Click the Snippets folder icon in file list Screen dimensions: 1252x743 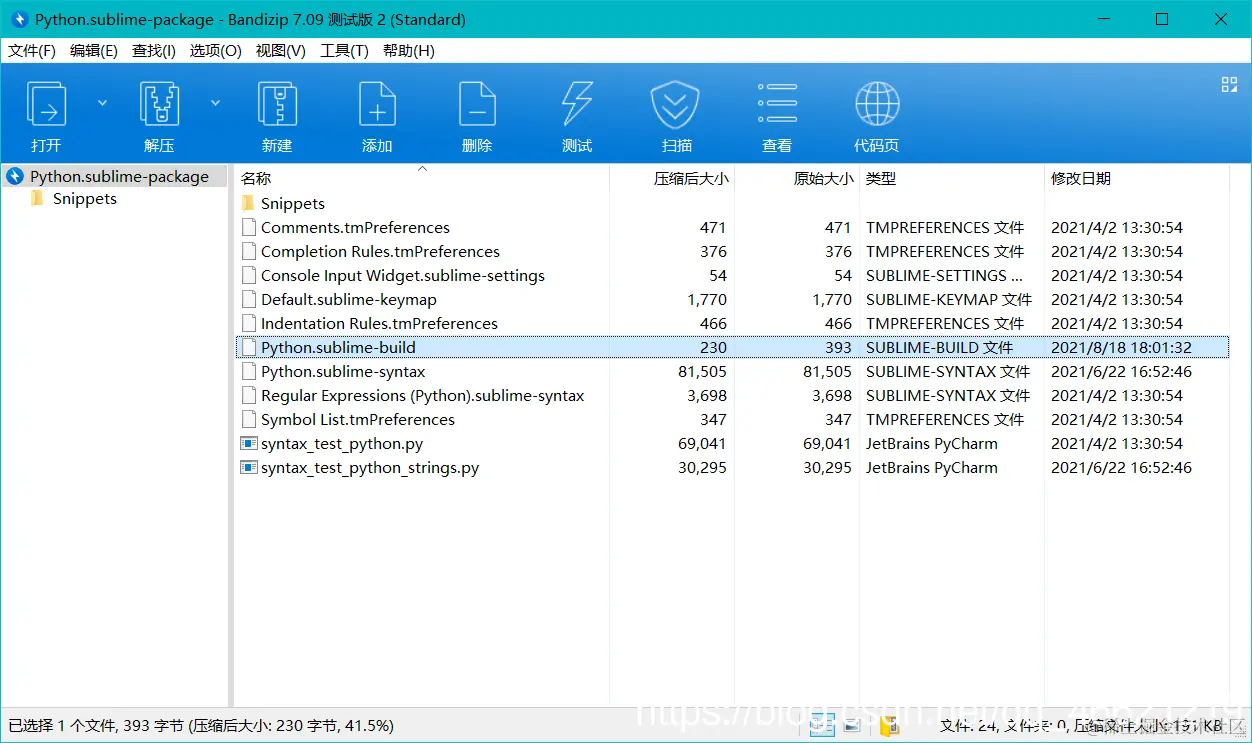click(x=249, y=203)
